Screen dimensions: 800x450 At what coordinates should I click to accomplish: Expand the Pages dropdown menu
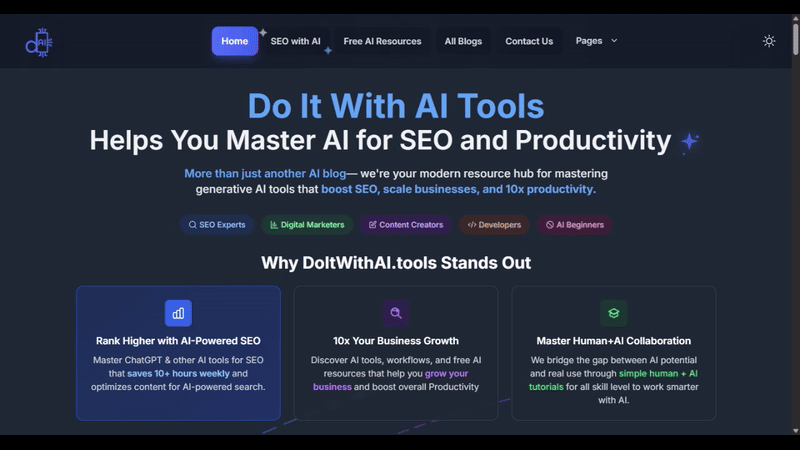point(596,41)
